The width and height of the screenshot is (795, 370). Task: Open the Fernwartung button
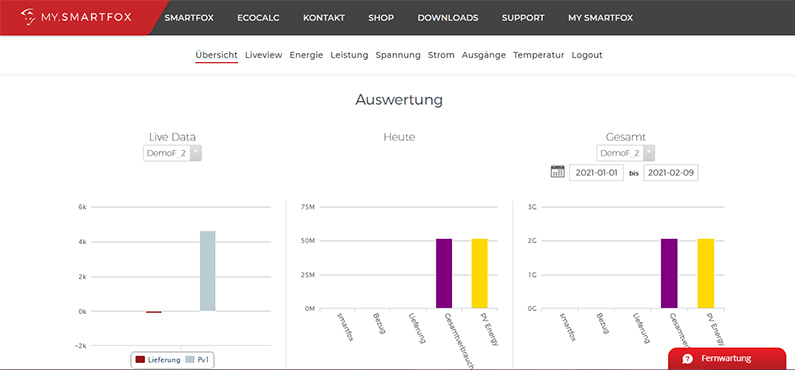[727, 359]
